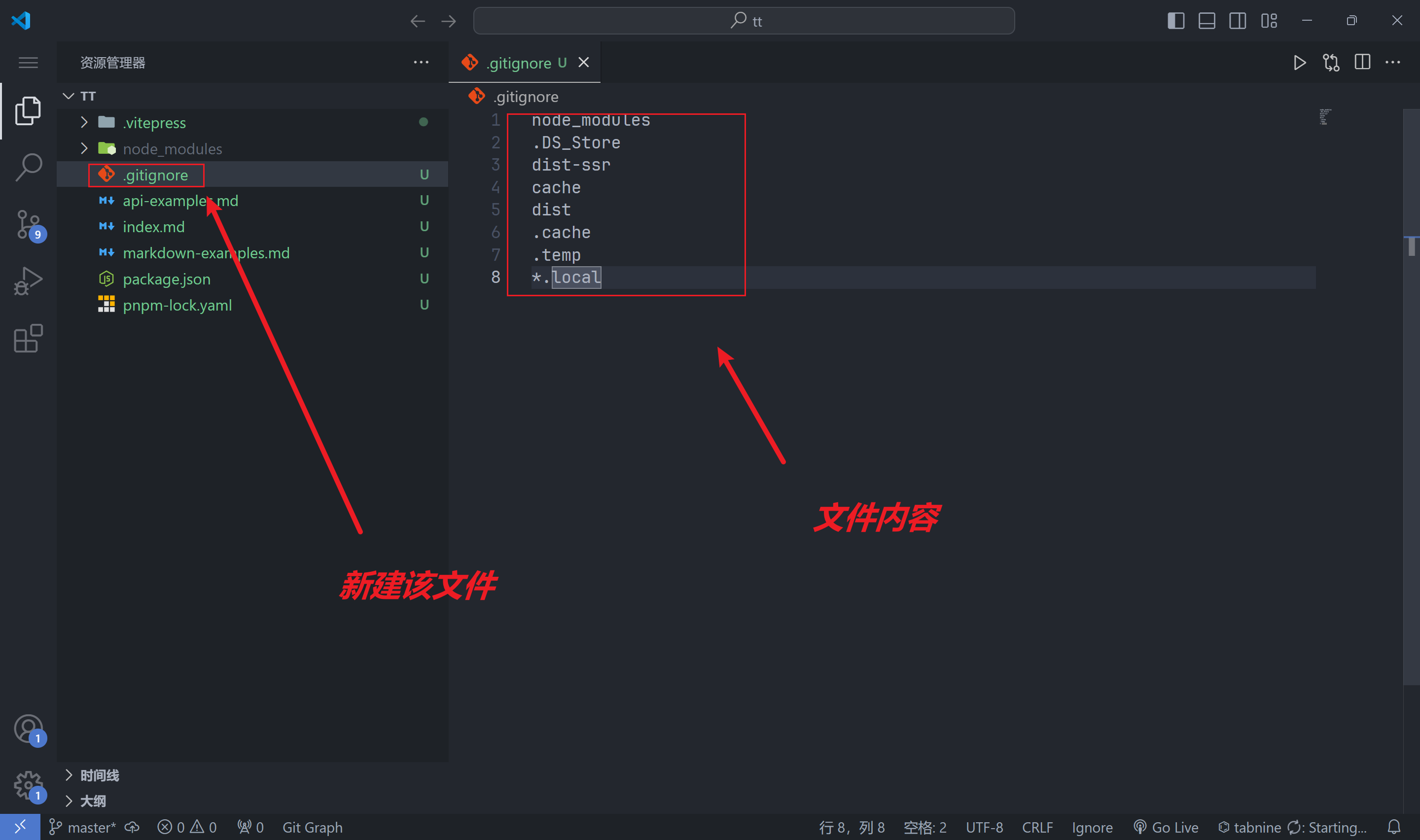The height and width of the screenshot is (840, 1420).
Task: Click Go Live in the status bar
Action: 1166,827
